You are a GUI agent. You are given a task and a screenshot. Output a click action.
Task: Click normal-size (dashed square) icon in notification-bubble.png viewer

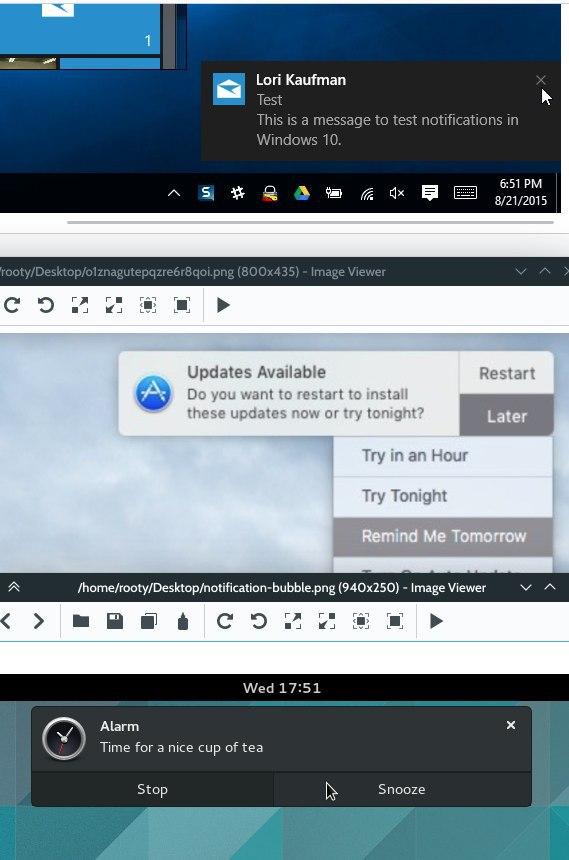361,621
